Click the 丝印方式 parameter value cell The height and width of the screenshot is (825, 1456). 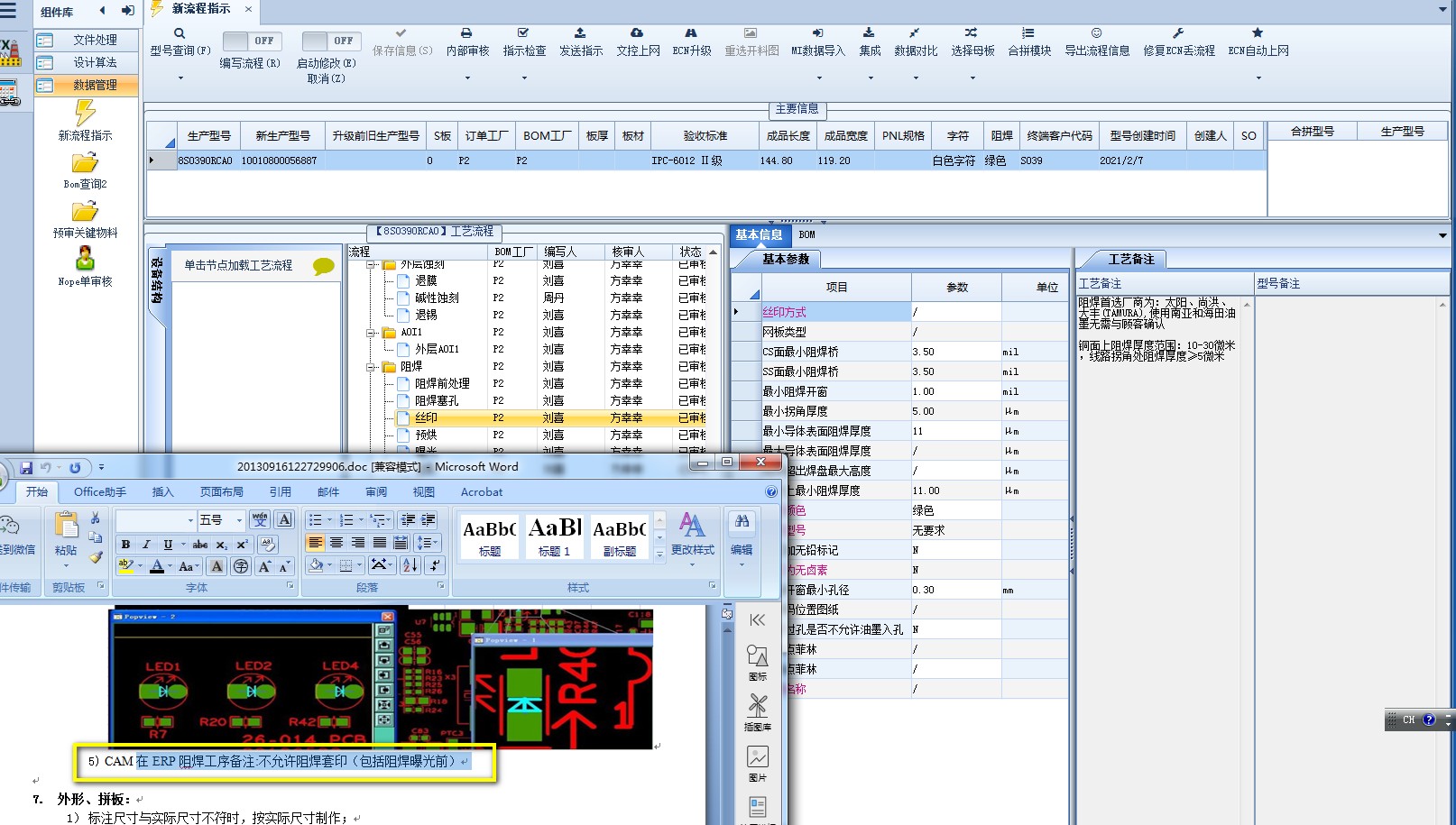coord(955,312)
